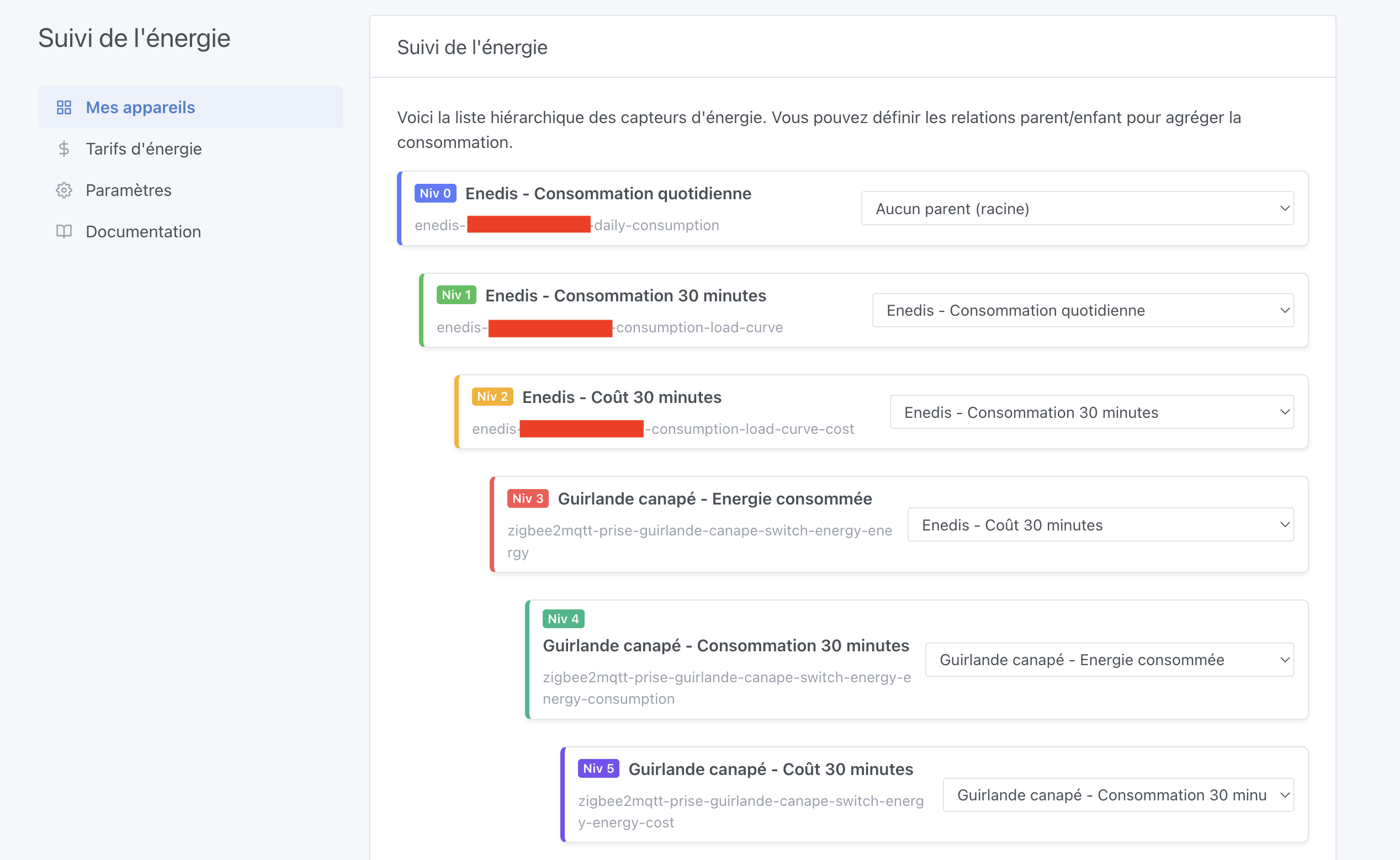1400x860 pixels.
Task: Click the gear icon for Paramètres
Action: [63, 190]
